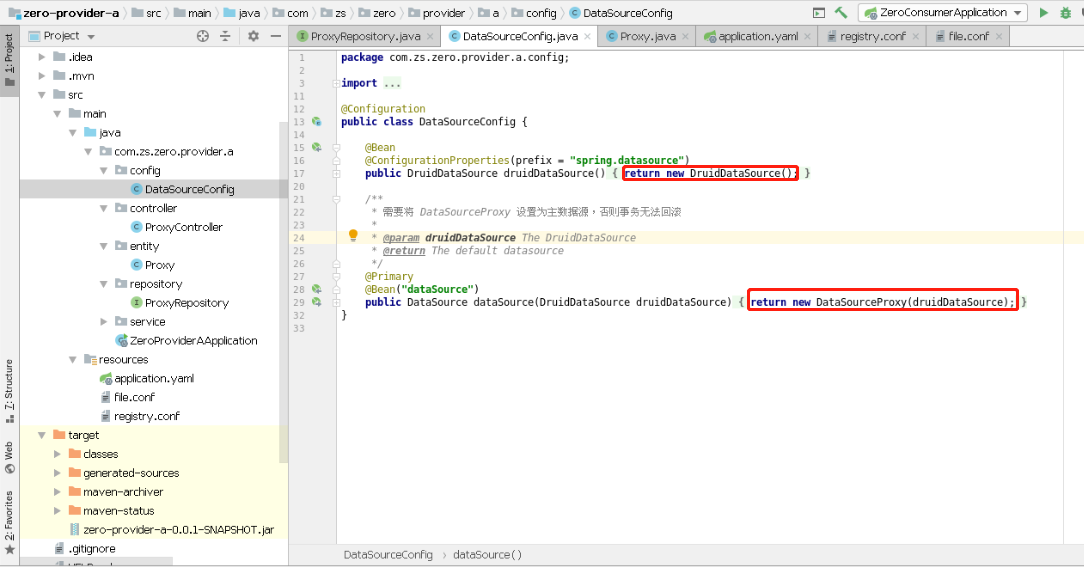Click the bean gutter icon on line 28

317,289
